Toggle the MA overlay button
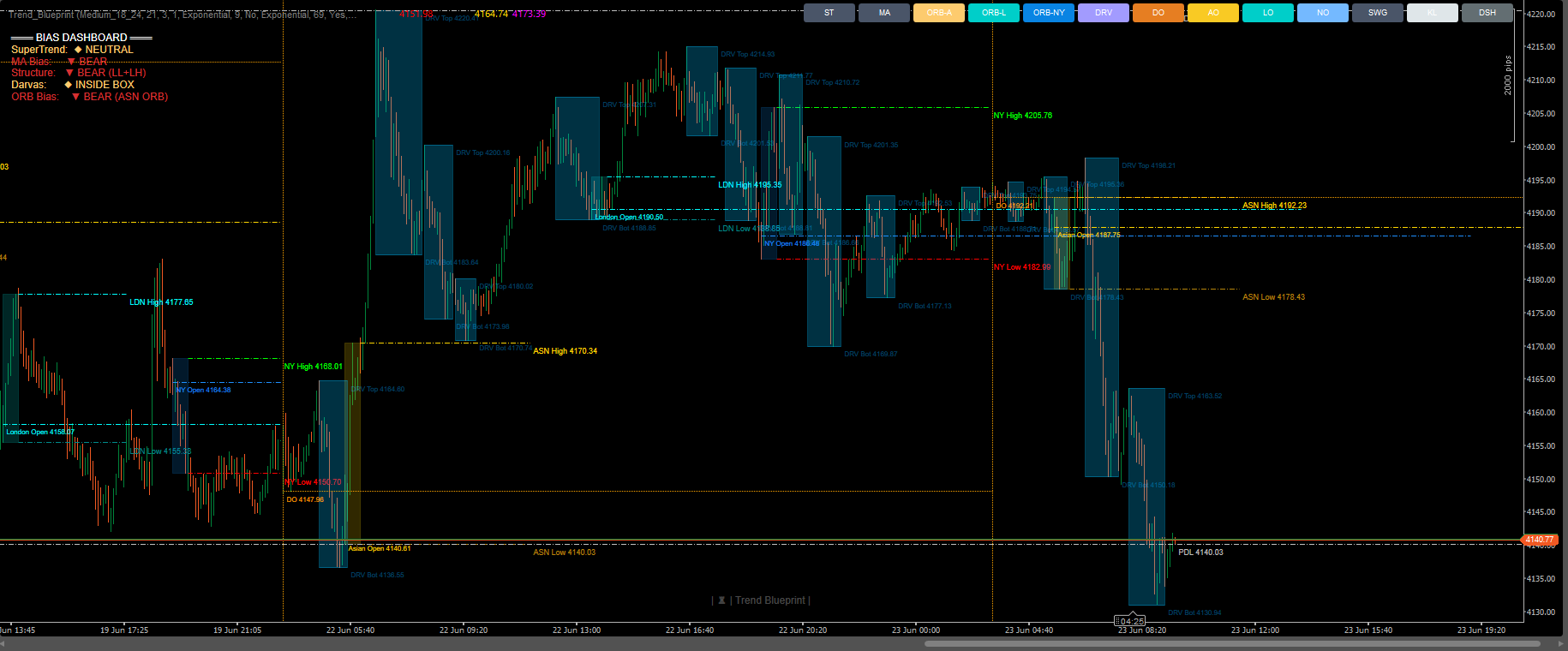 click(884, 13)
